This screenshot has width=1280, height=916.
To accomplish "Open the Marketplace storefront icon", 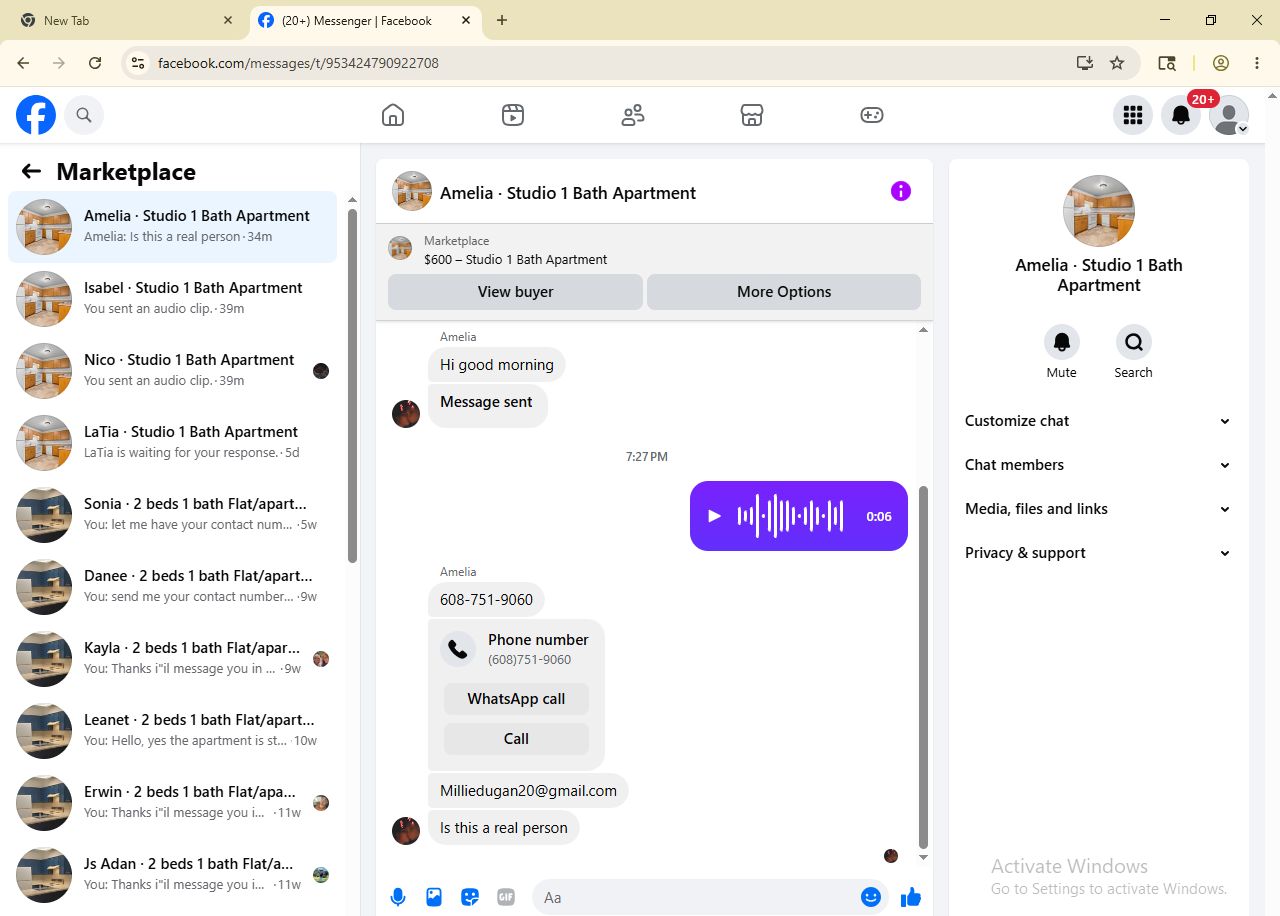I will coord(752,115).
